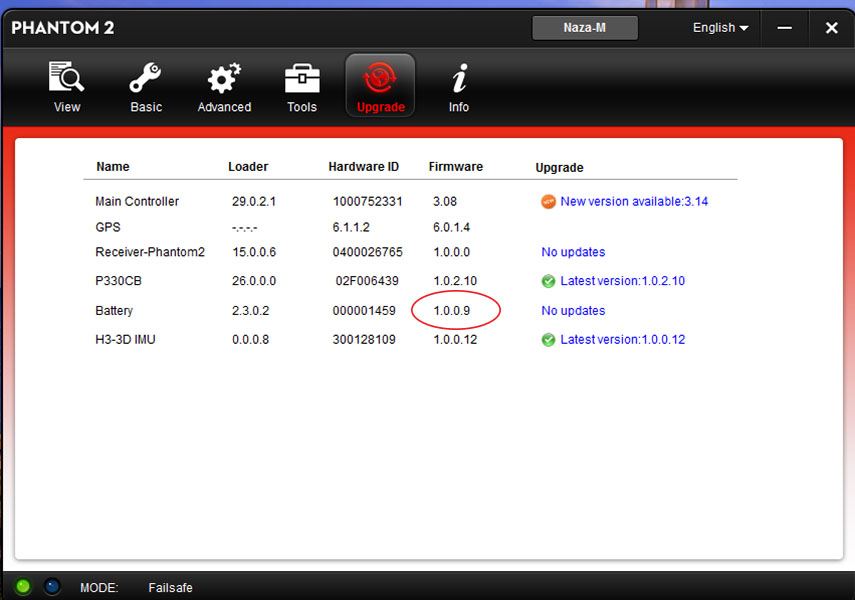The width and height of the screenshot is (855, 600).
Task: Click green check icon beside H3-3D IMU version
Action: coord(548,340)
